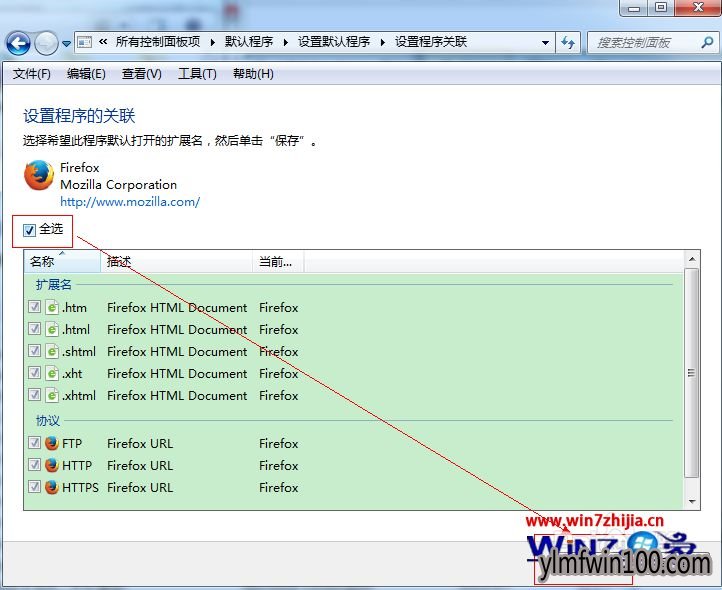The image size is (722, 590).
Task: Click the Firefox icon in HTTP row
Action: 52,465
